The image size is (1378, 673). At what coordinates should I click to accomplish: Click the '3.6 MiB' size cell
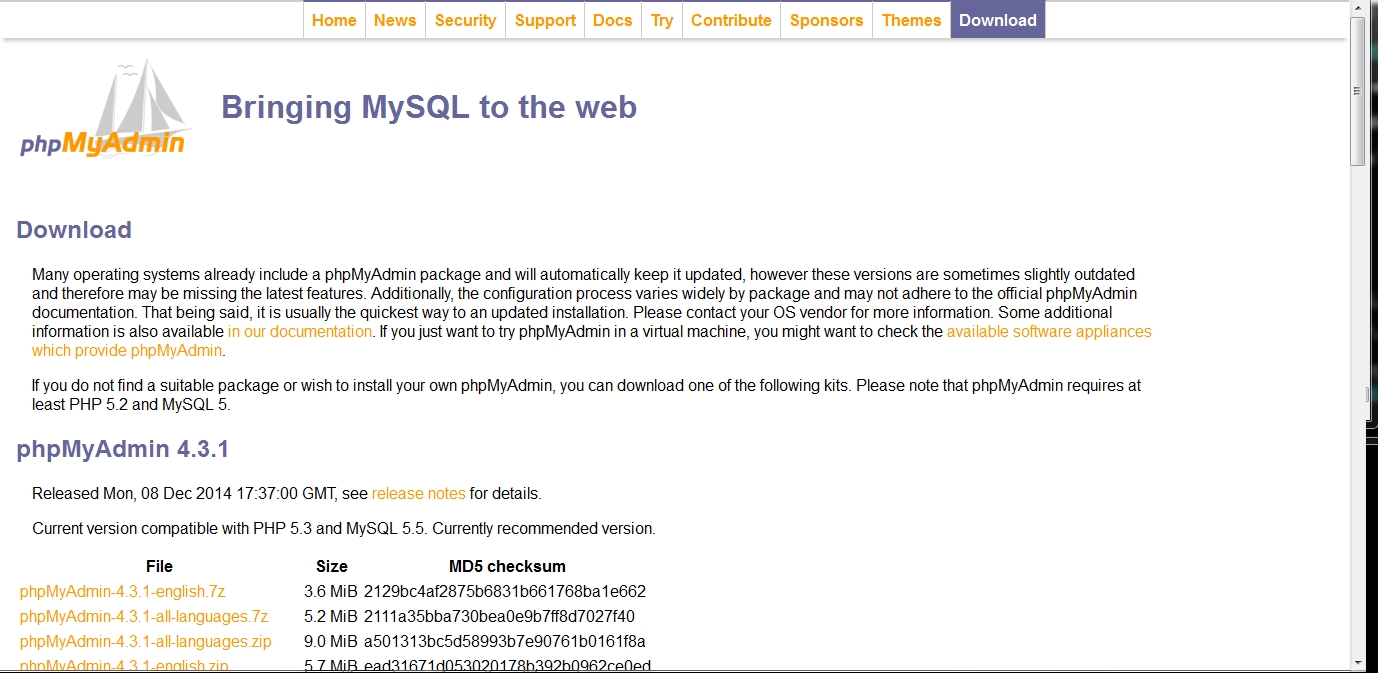331,592
